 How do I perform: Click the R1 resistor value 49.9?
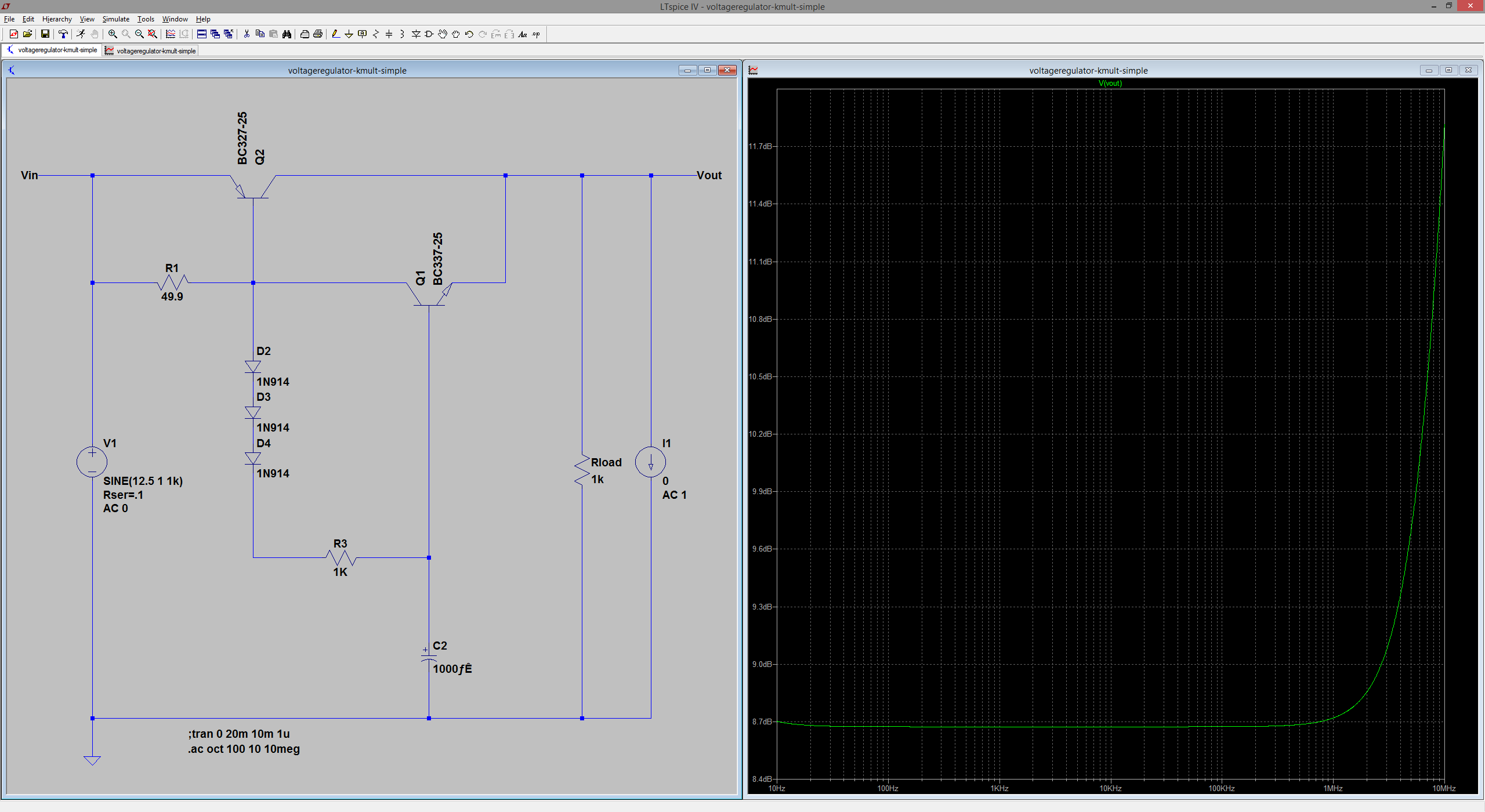tap(172, 296)
